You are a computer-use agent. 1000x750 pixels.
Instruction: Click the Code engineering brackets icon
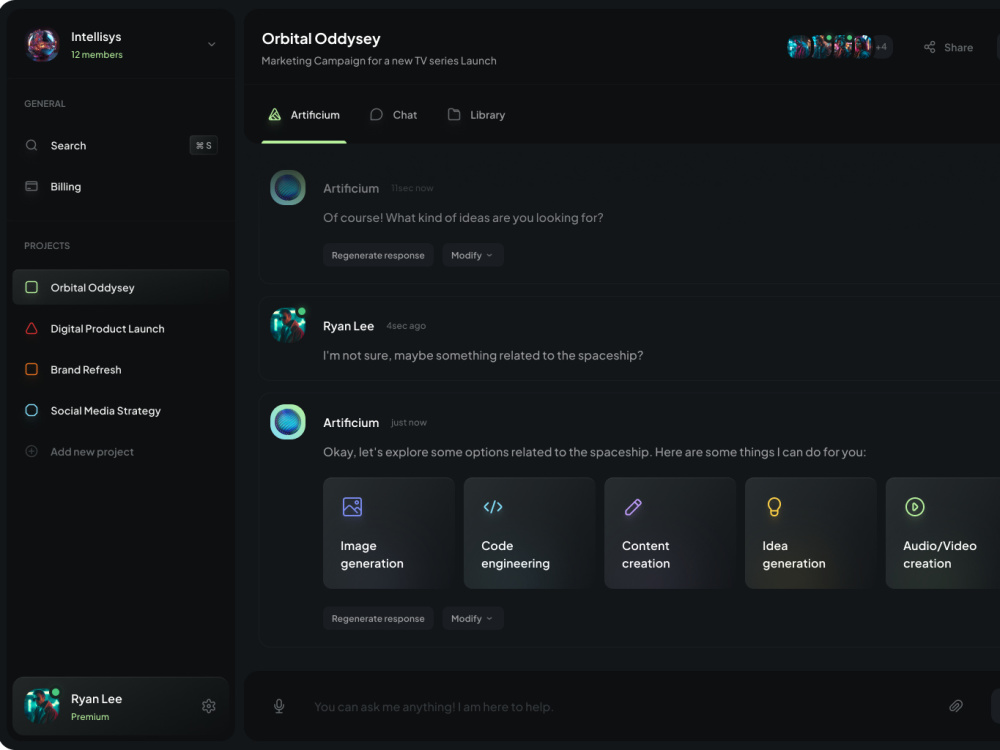tap(493, 507)
